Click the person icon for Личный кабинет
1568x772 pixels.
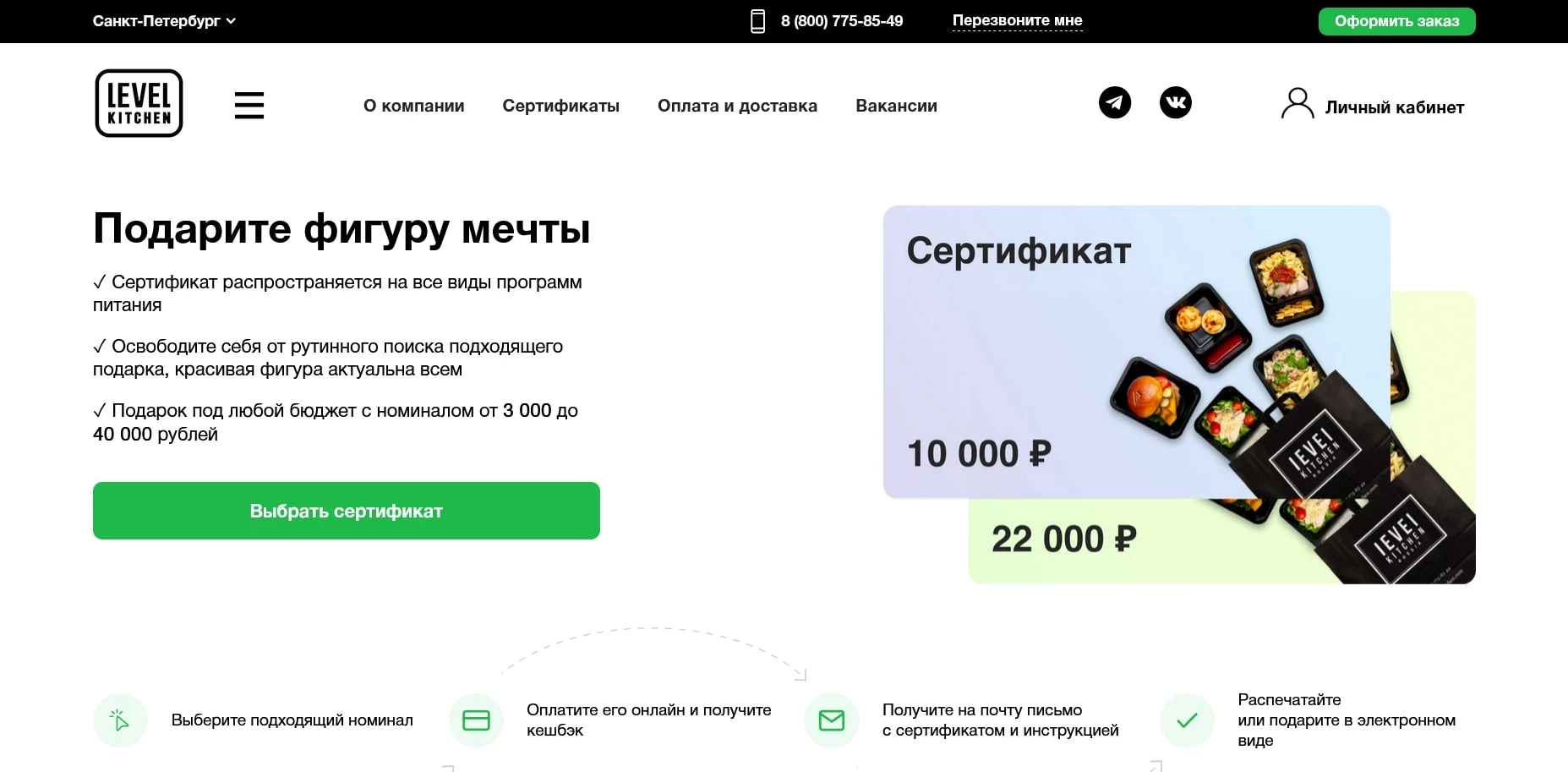[x=1298, y=103]
